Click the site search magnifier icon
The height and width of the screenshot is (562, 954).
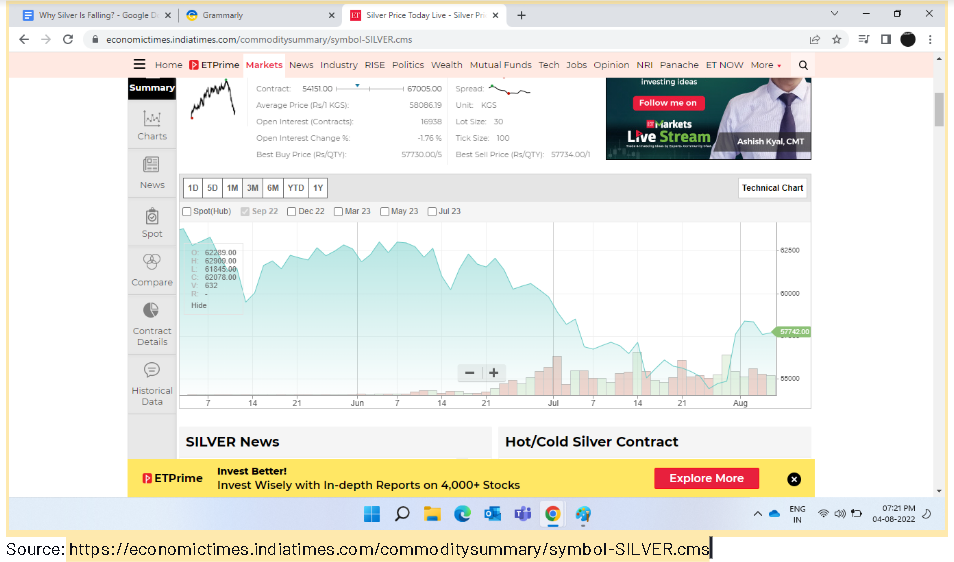click(x=802, y=65)
